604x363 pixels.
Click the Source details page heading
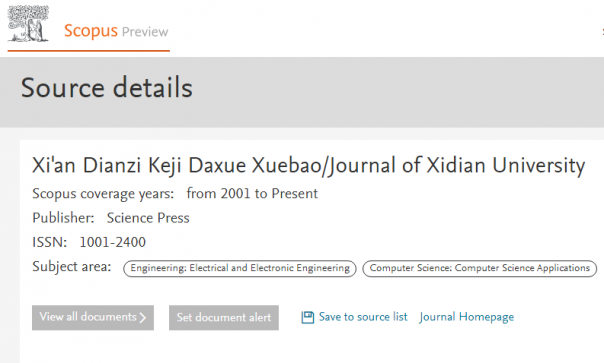pos(107,87)
